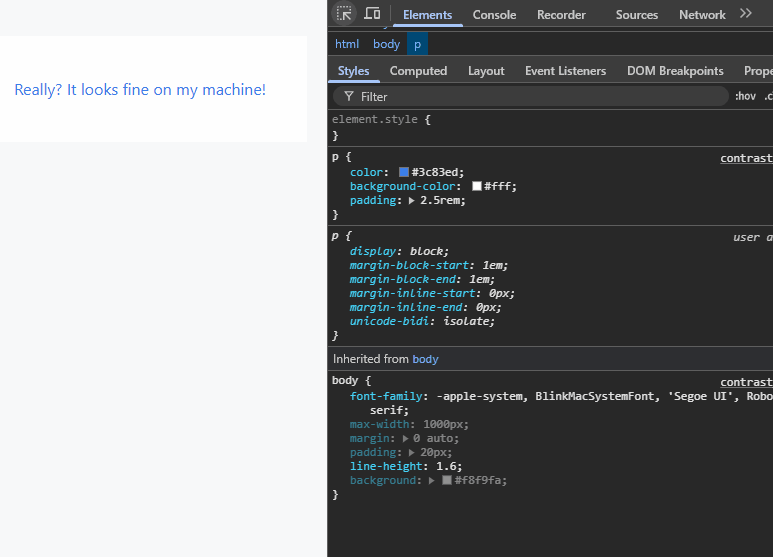Click the element.style selector text

(375, 119)
